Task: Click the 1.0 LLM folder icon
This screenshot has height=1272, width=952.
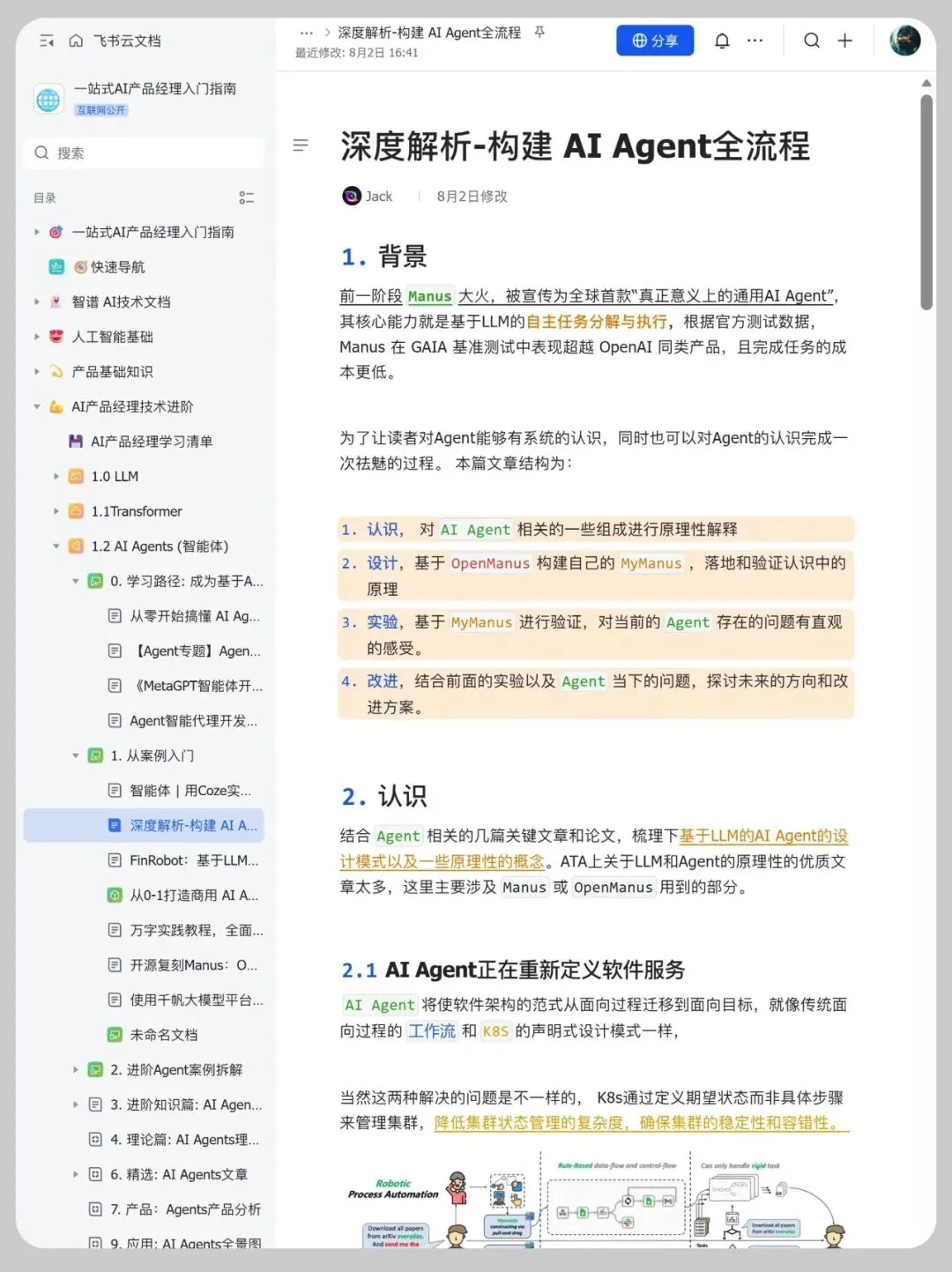Action: click(x=77, y=476)
